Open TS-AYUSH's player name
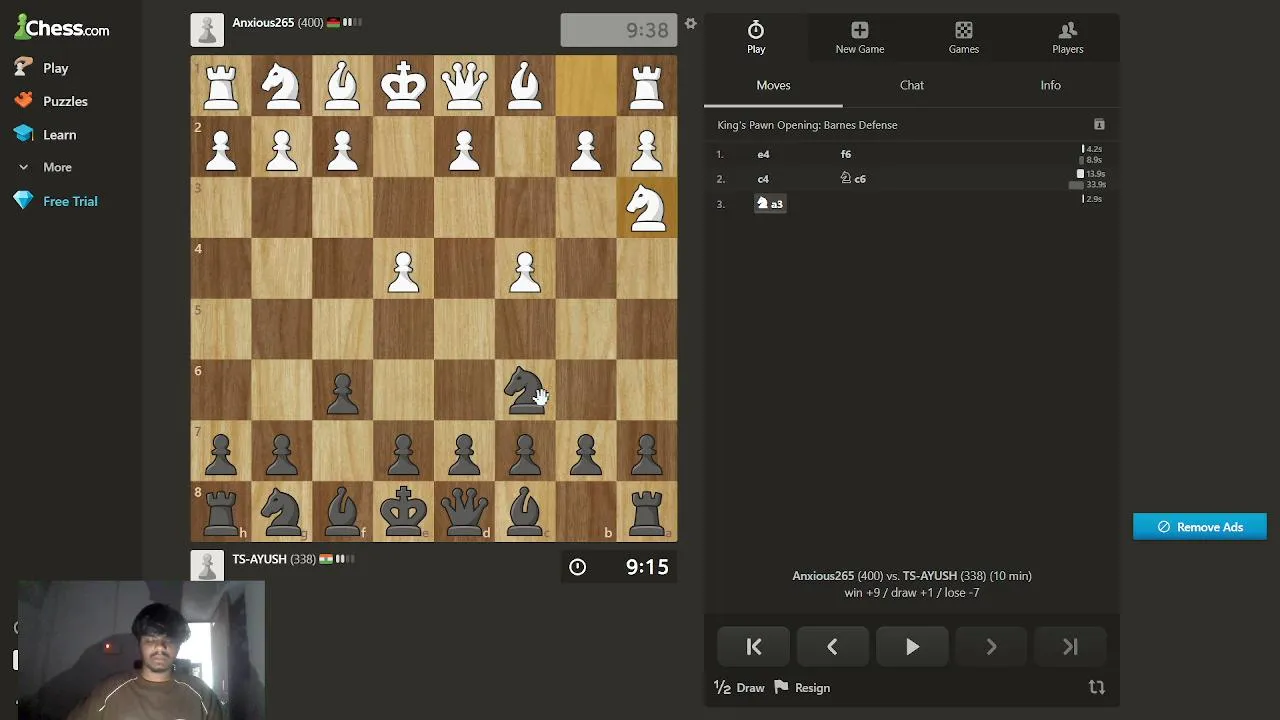Screen dimensions: 1280x720 pyautogui.click(x=259, y=559)
